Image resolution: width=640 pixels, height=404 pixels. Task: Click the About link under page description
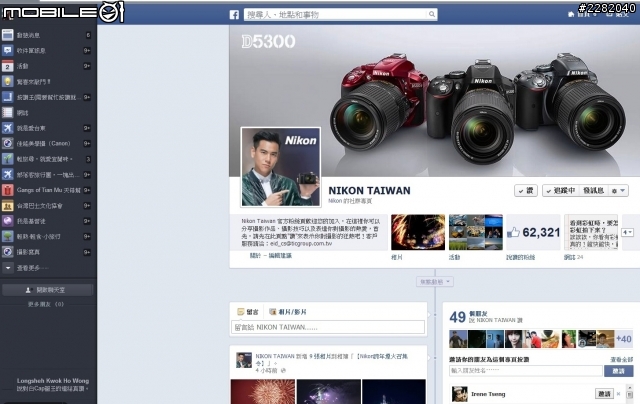click(255, 256)
